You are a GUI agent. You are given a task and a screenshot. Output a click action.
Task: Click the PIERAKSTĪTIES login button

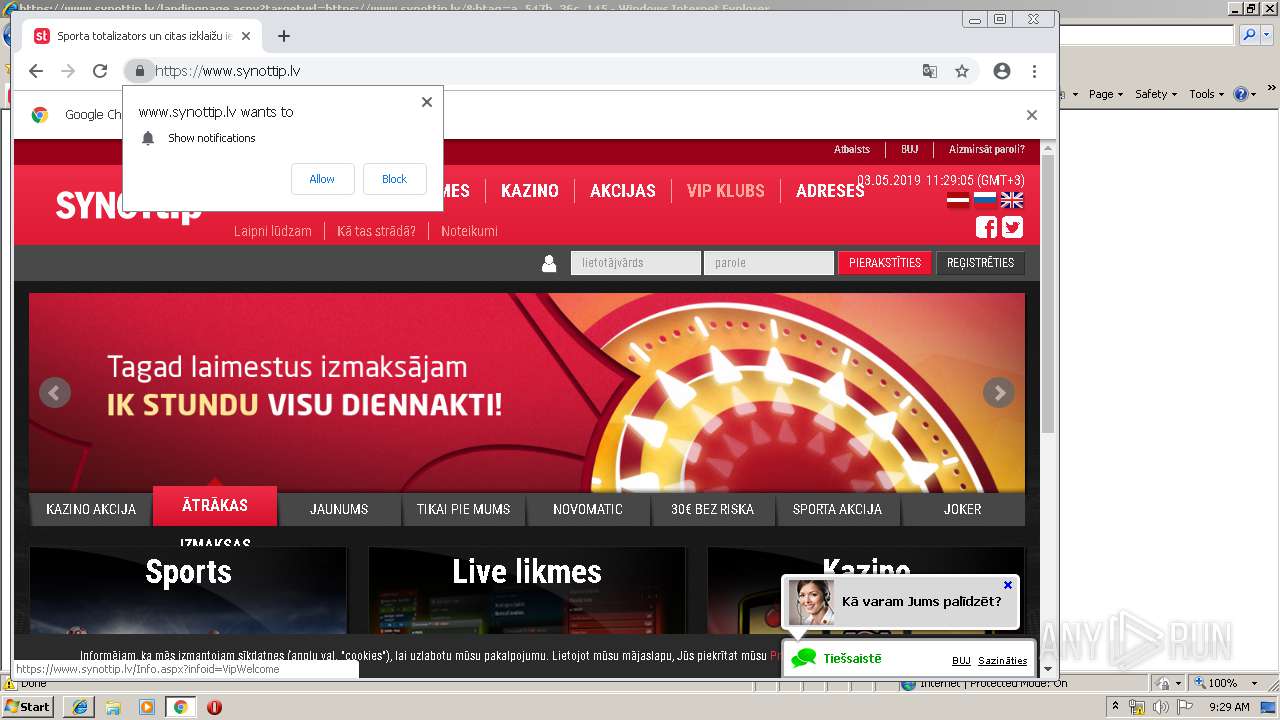click(x=885, y=263)
